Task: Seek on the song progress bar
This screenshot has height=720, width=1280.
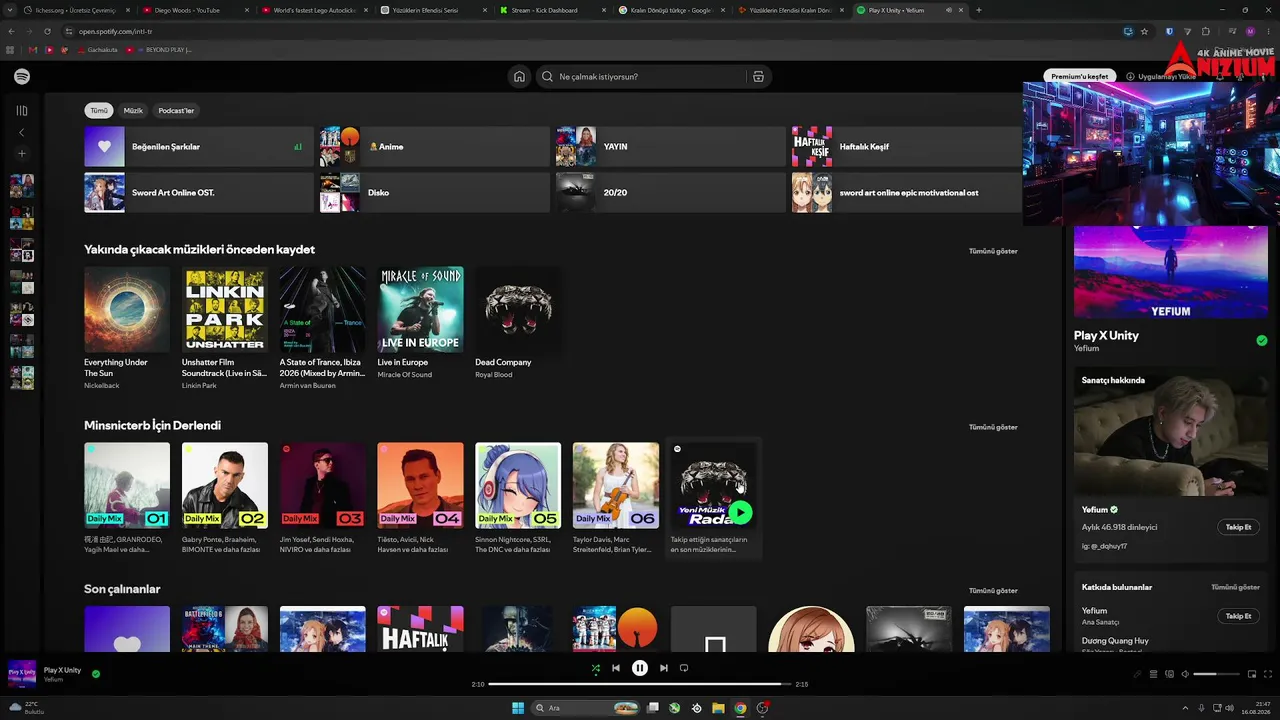Action: click(x=640, y=684)
